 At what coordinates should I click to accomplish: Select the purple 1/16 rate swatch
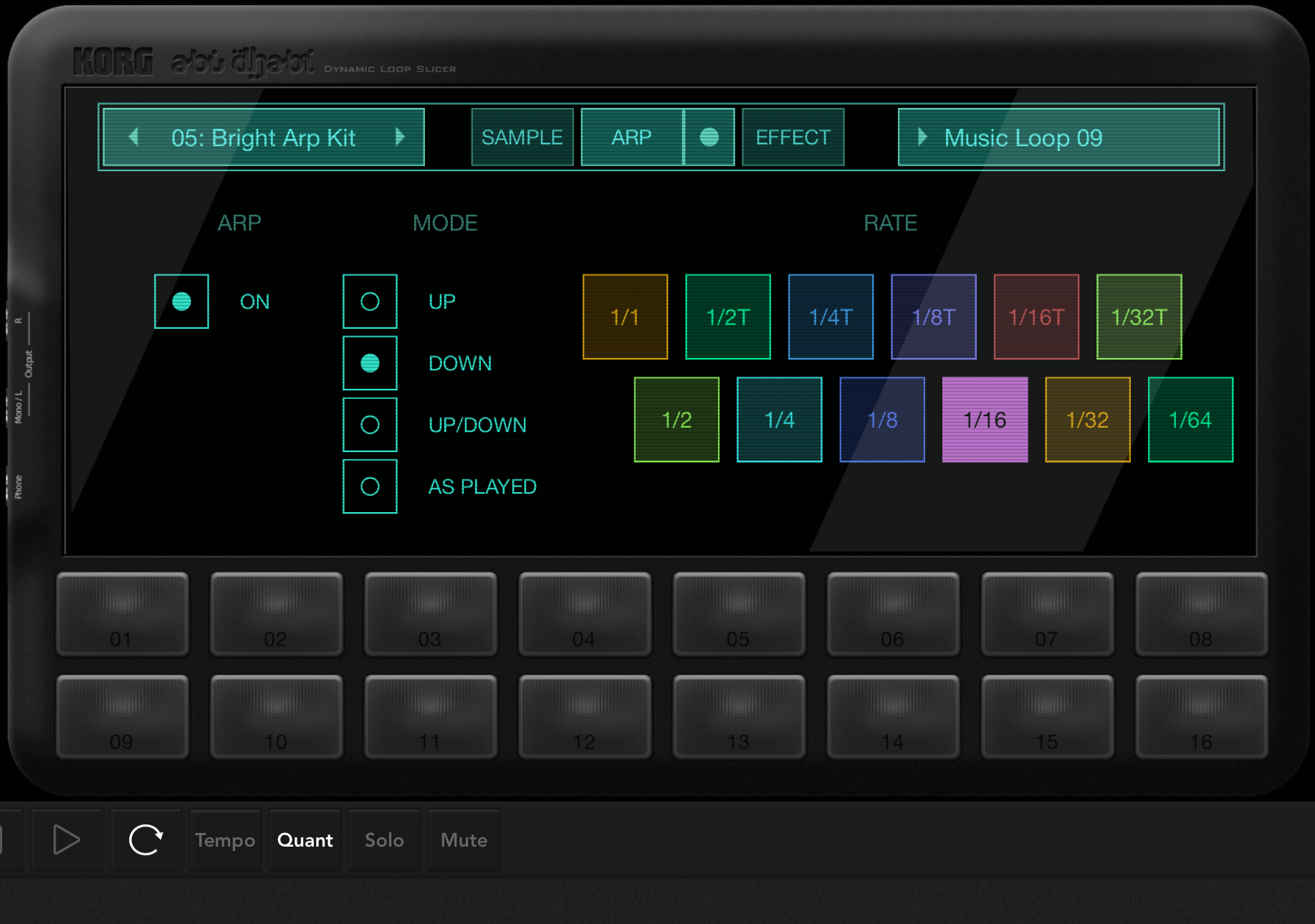coord(985,420)
